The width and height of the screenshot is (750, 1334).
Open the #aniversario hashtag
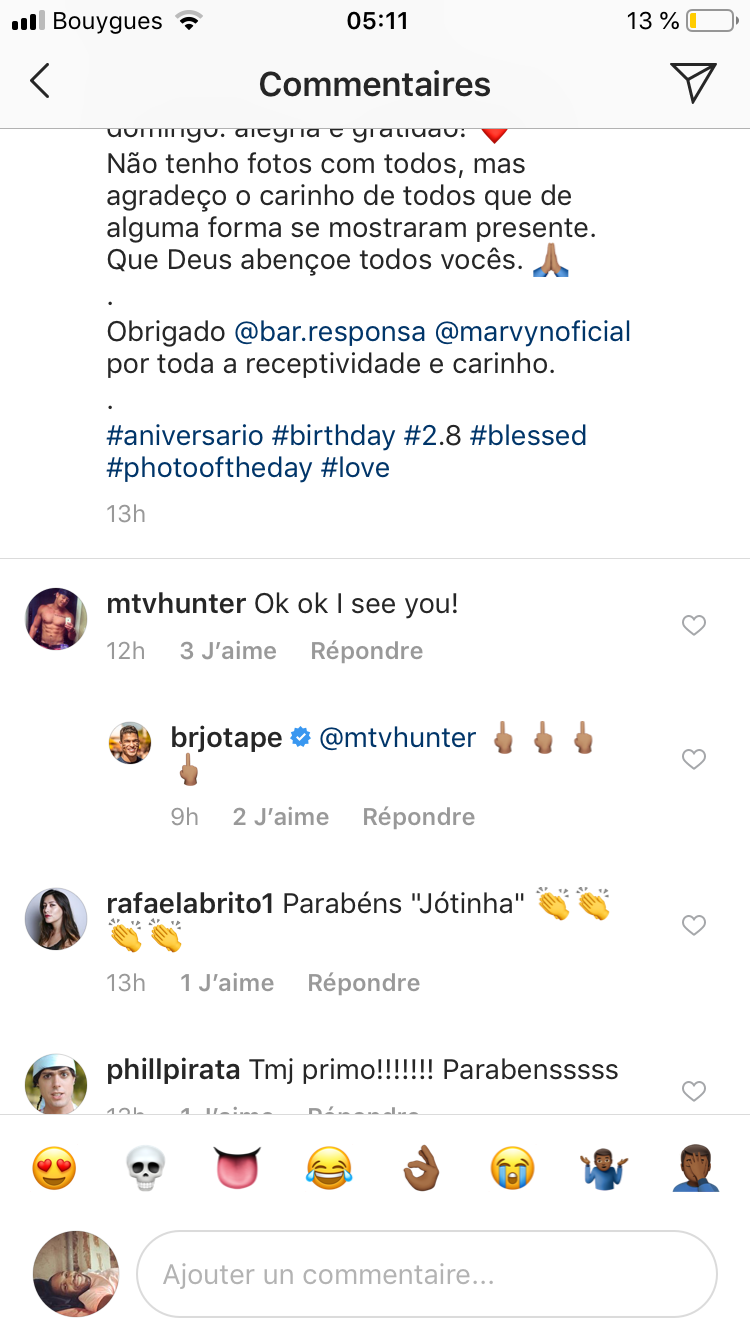[x=185, y=436]
